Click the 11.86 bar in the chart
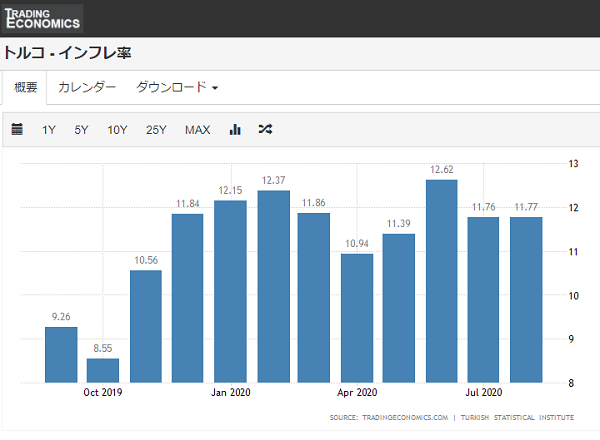The image size is (600, 440). pos(314,298)
